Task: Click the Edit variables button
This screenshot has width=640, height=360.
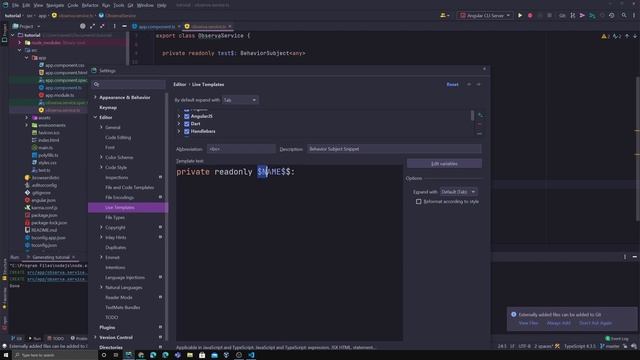Action: 444,164
